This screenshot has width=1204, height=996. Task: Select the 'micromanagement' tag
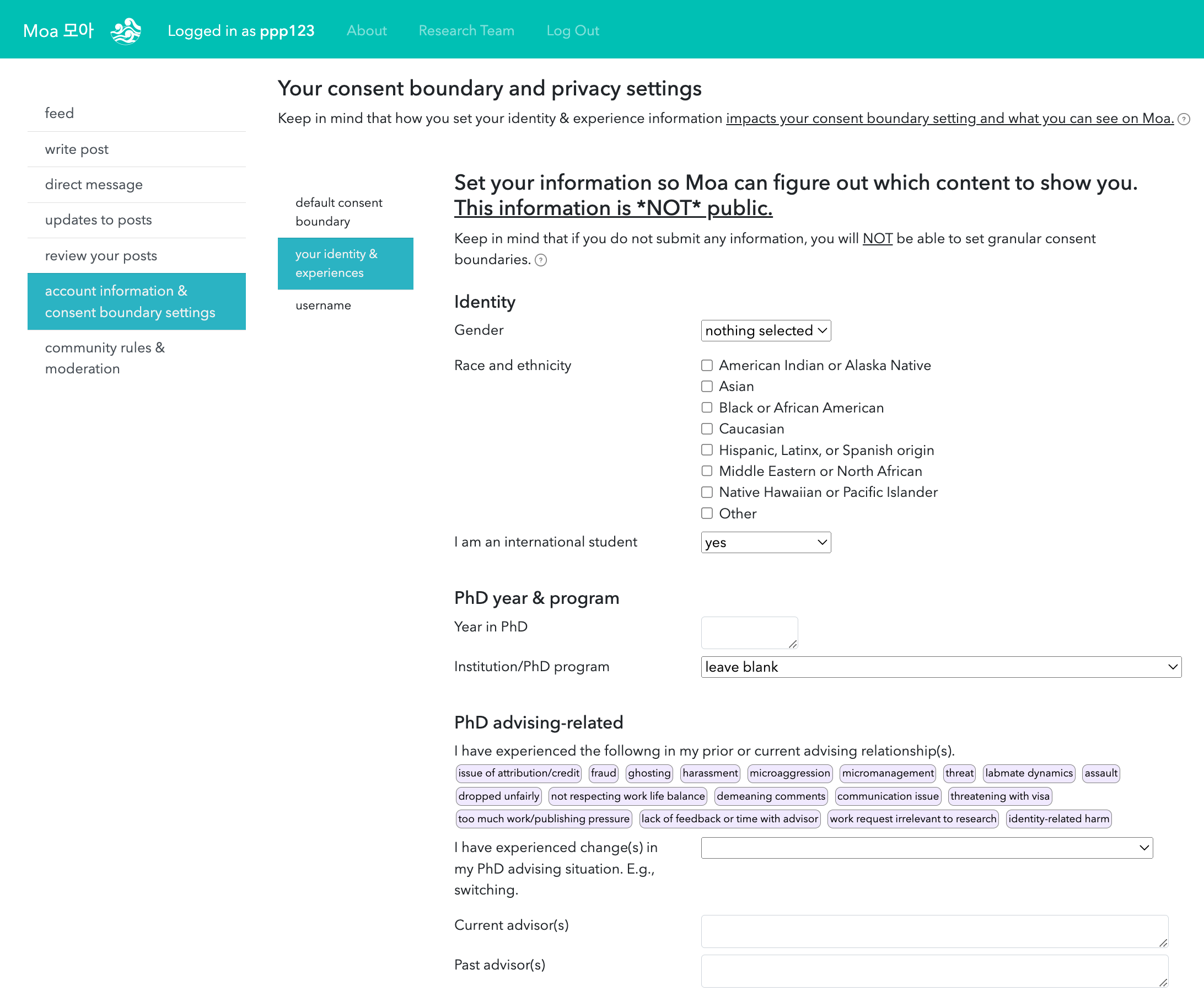[x=888, y=774]
